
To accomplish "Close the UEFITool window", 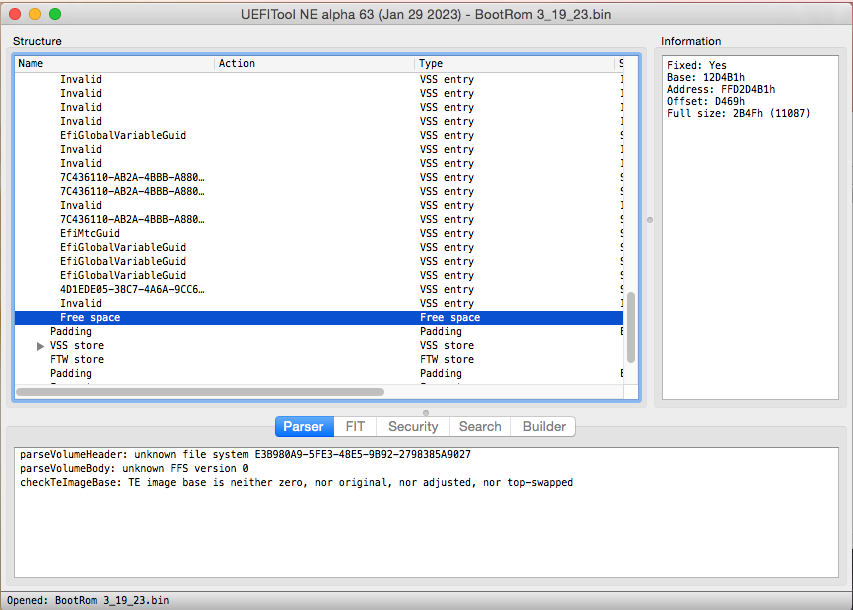I will tap(15, 14).
